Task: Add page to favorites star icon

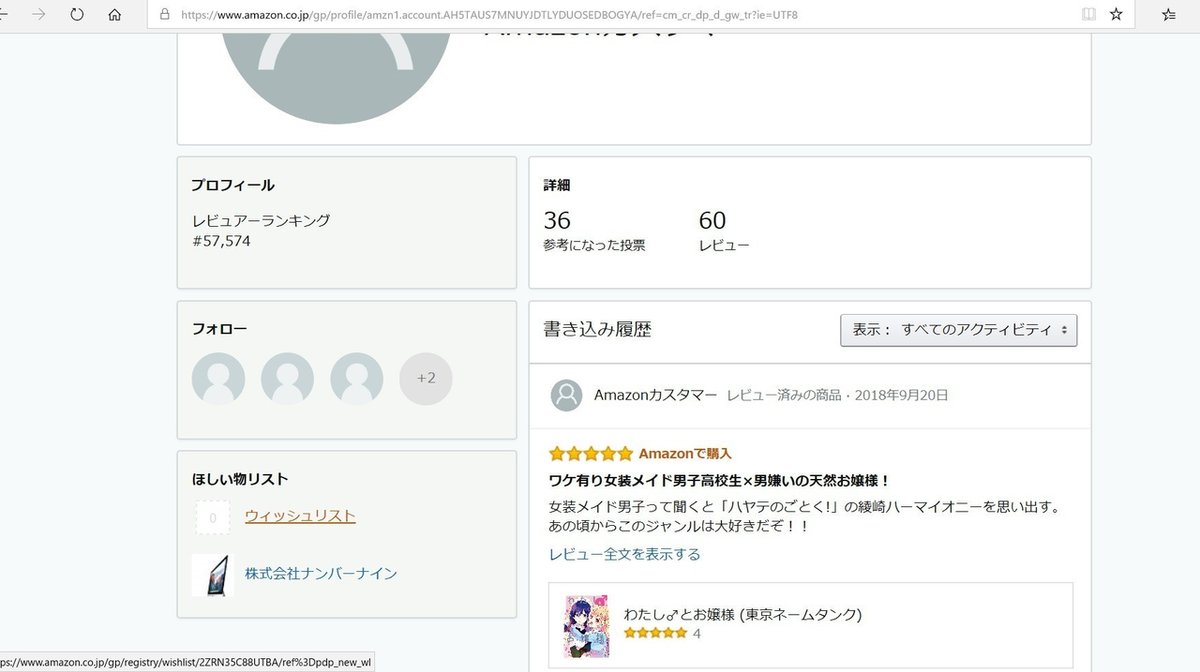Action: [x=1116, y=14]
